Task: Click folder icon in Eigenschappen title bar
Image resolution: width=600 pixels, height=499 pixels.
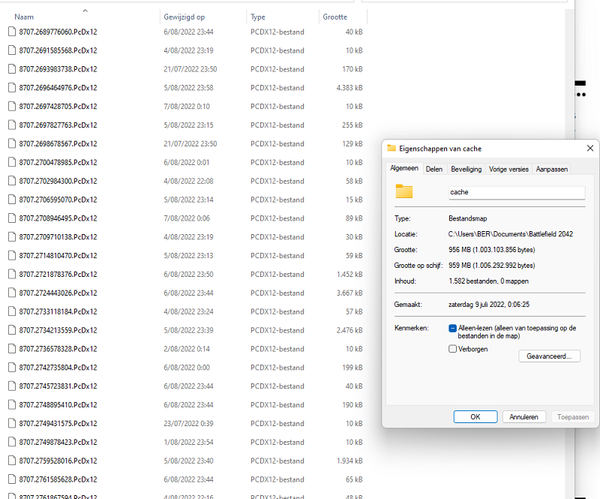Action: [393, 149]
